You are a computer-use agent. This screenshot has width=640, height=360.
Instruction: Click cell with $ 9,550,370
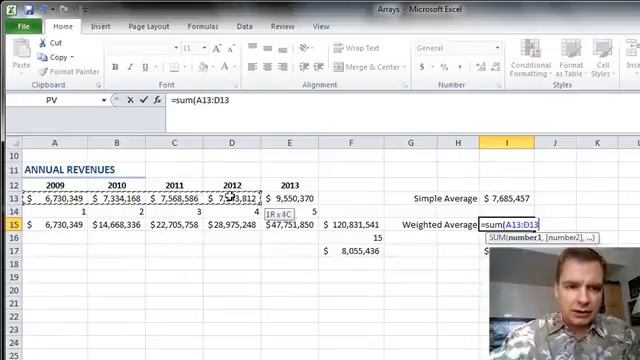pos(289,199)
